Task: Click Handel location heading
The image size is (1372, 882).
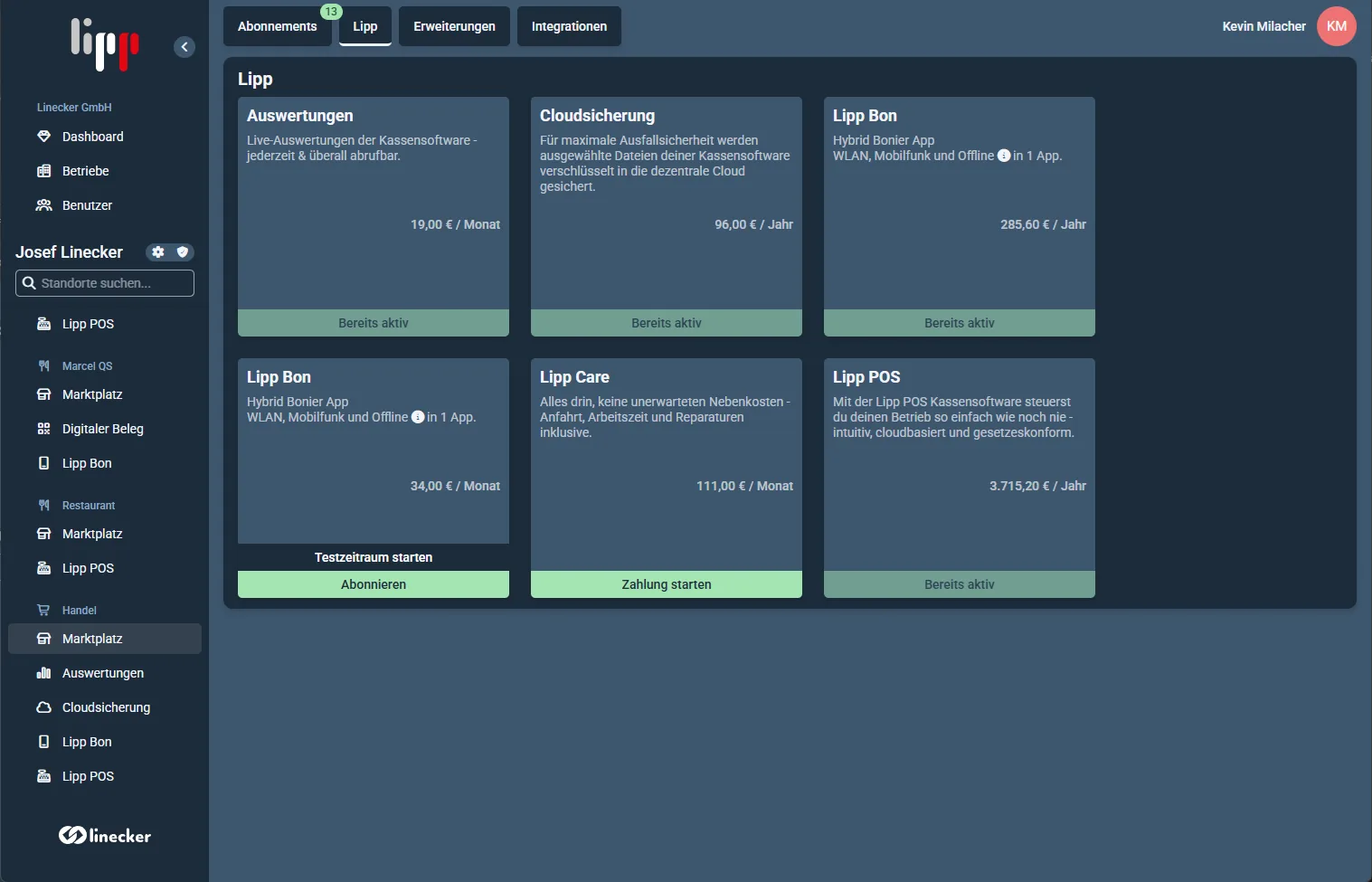Action: (x=80, y=611)
